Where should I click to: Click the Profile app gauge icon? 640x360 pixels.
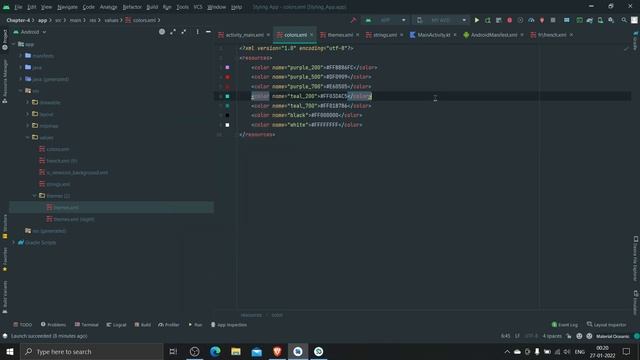click(531, 20)
